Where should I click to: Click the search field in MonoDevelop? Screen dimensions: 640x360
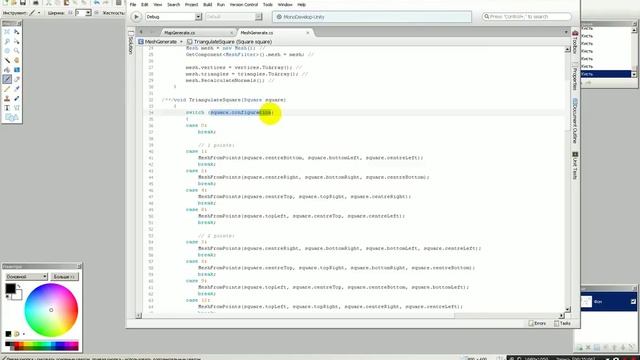(x=527, y=17)
